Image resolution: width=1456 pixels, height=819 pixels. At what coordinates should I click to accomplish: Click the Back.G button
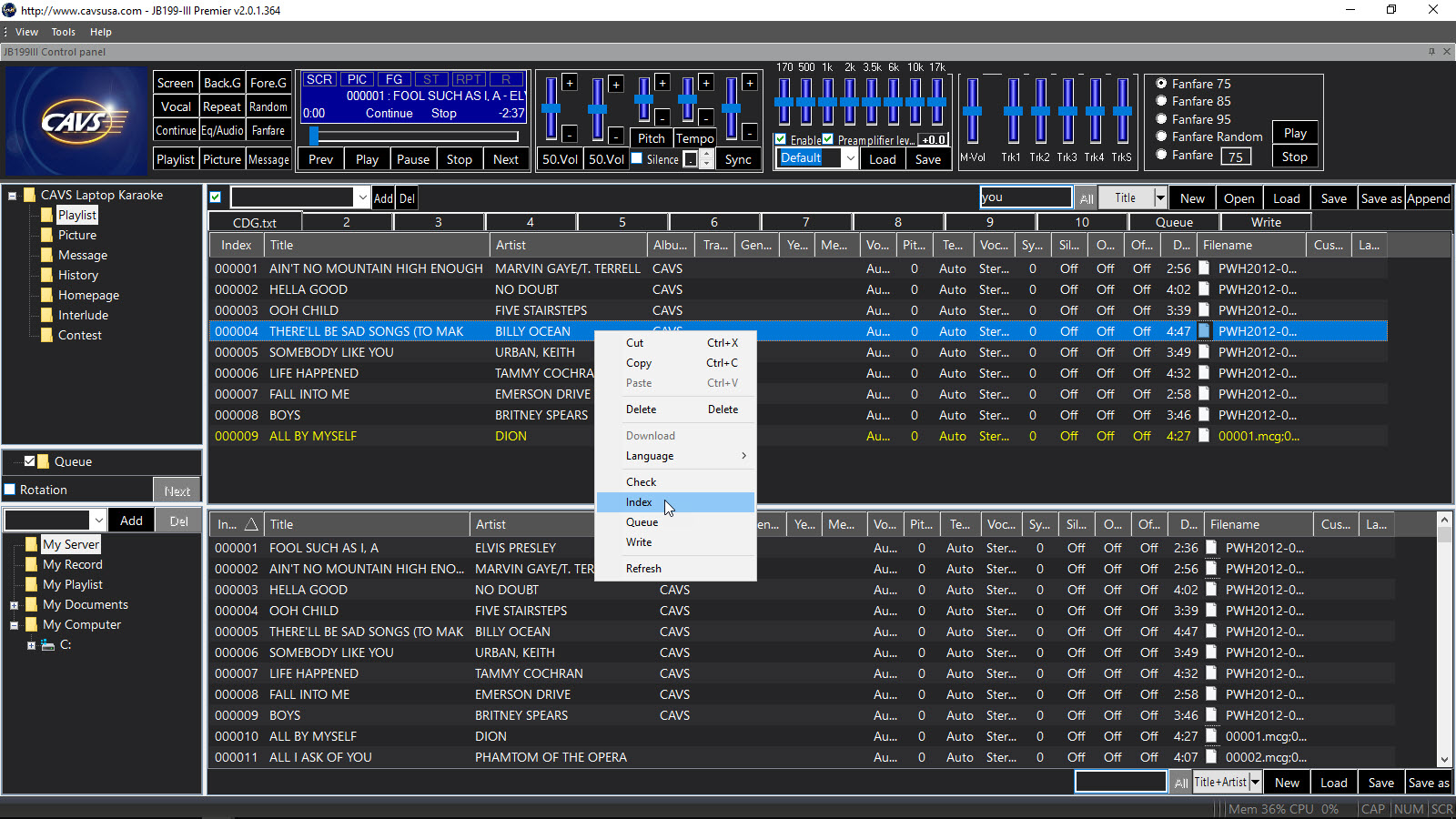(222, 83)
